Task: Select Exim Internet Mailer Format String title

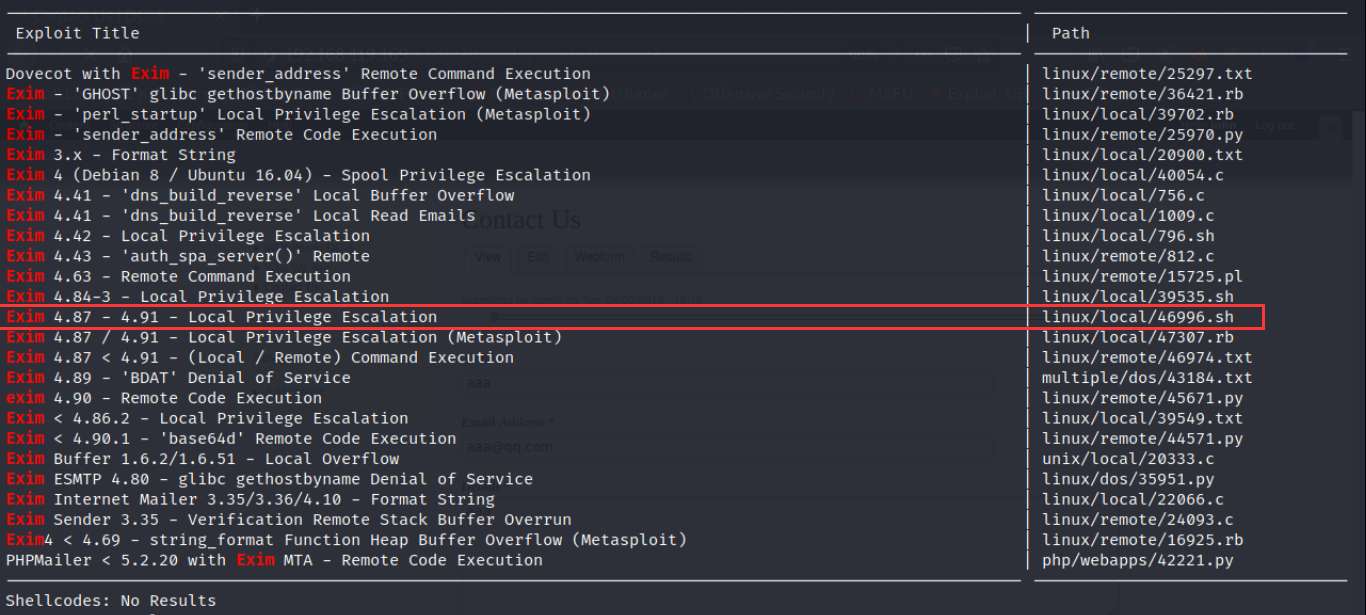Action: coord(250,499)
